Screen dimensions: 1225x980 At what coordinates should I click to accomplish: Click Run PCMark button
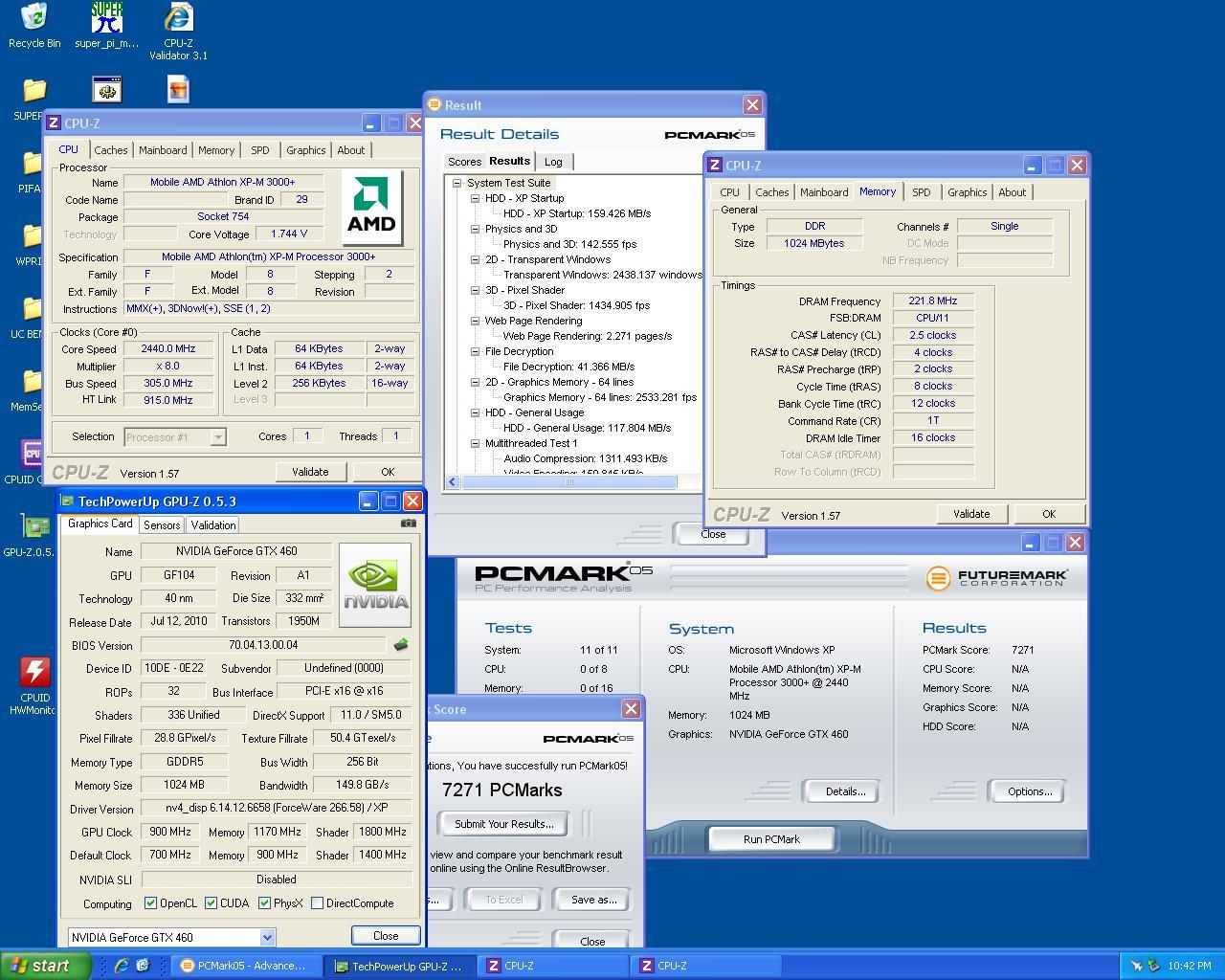[771, 839]
